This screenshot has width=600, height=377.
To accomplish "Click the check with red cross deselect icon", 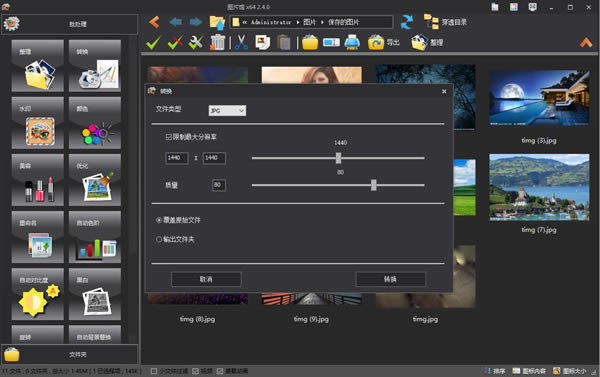I will point(175,42).
